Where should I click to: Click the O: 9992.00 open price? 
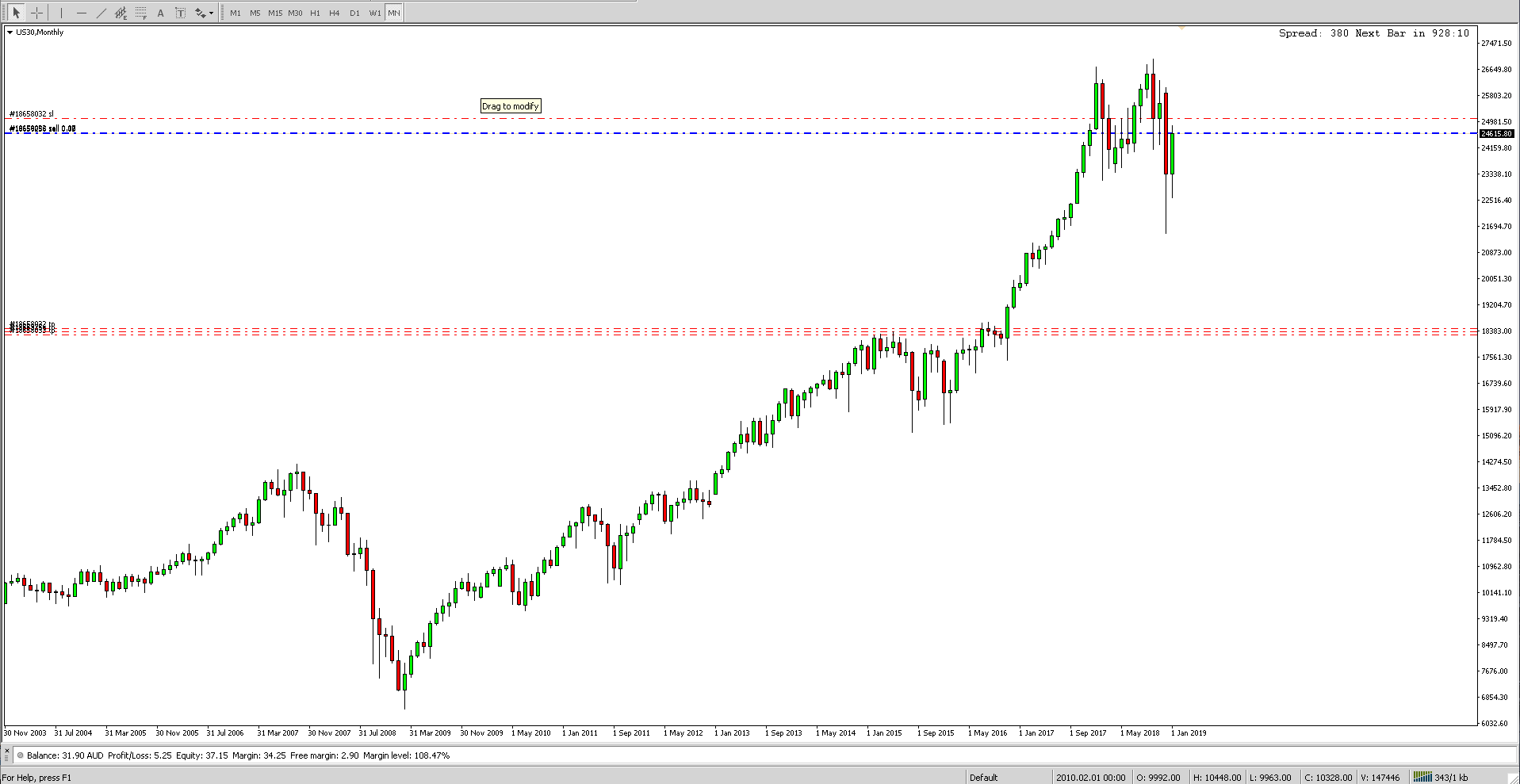pyautogui.click(x=1158, y=778)
